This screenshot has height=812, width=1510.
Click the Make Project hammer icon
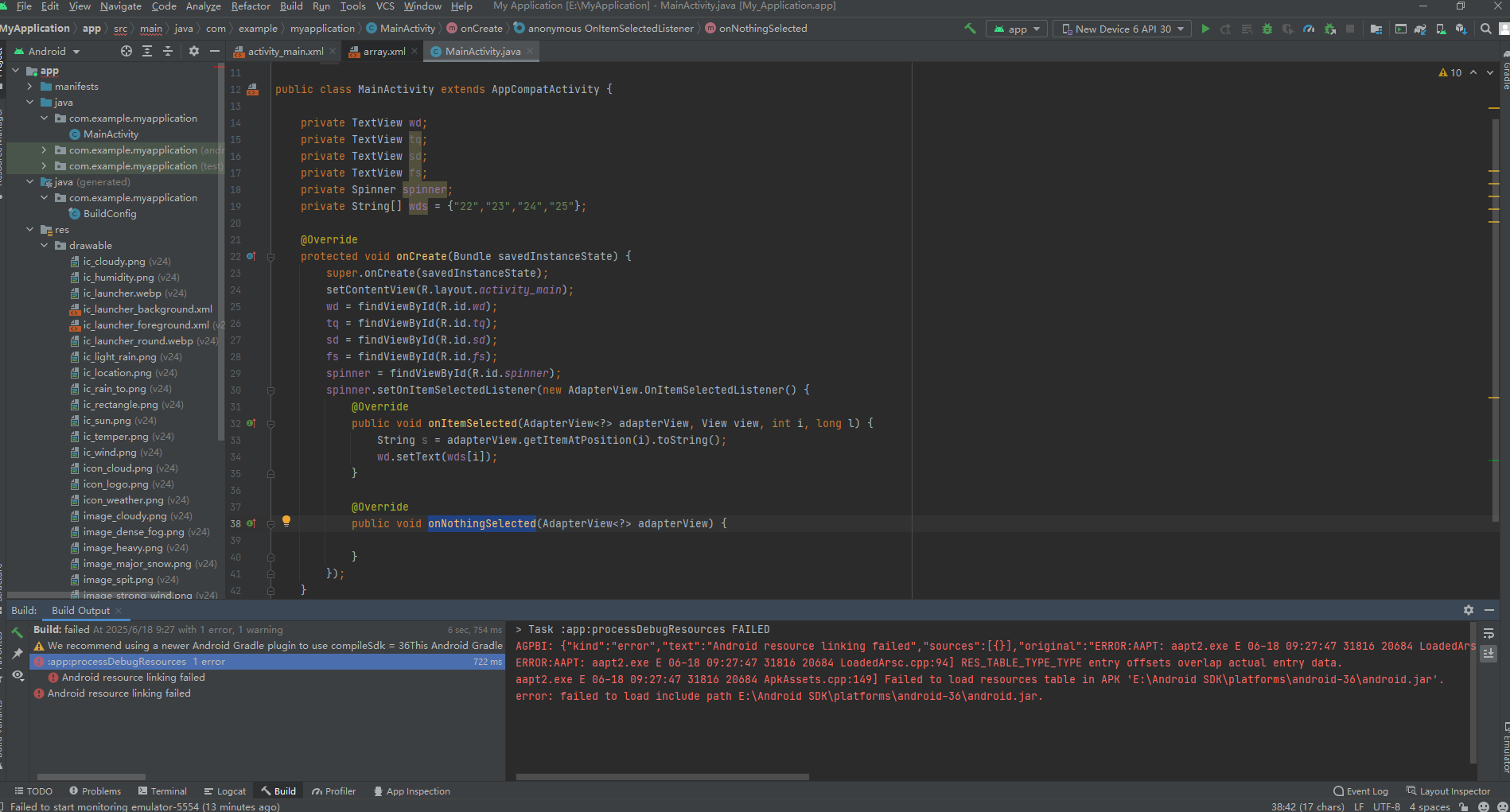970,29
